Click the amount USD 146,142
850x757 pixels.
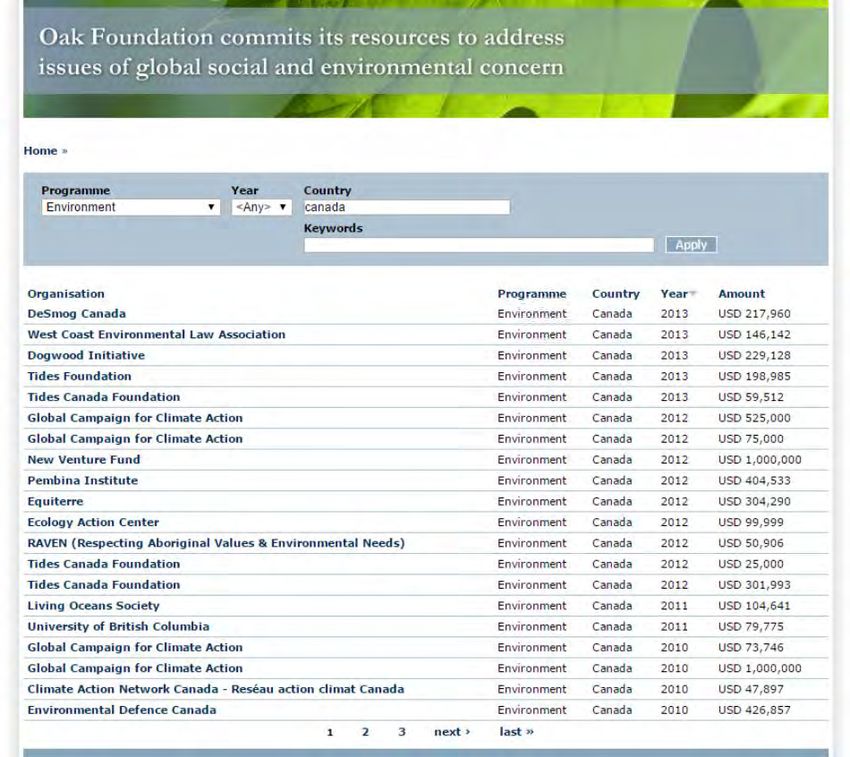754,335
